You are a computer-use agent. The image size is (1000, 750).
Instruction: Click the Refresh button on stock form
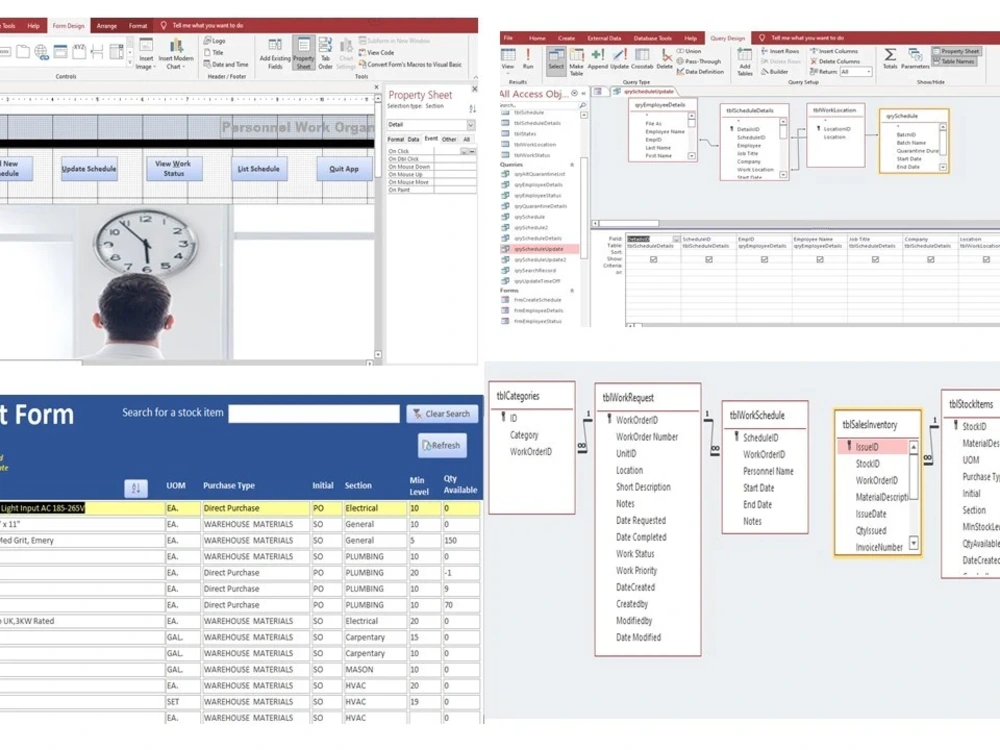point(442,445)
